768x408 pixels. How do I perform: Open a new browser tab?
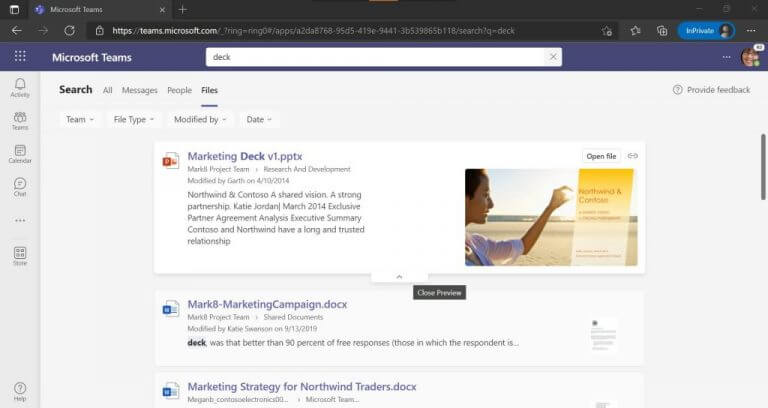tap(183, 9)
